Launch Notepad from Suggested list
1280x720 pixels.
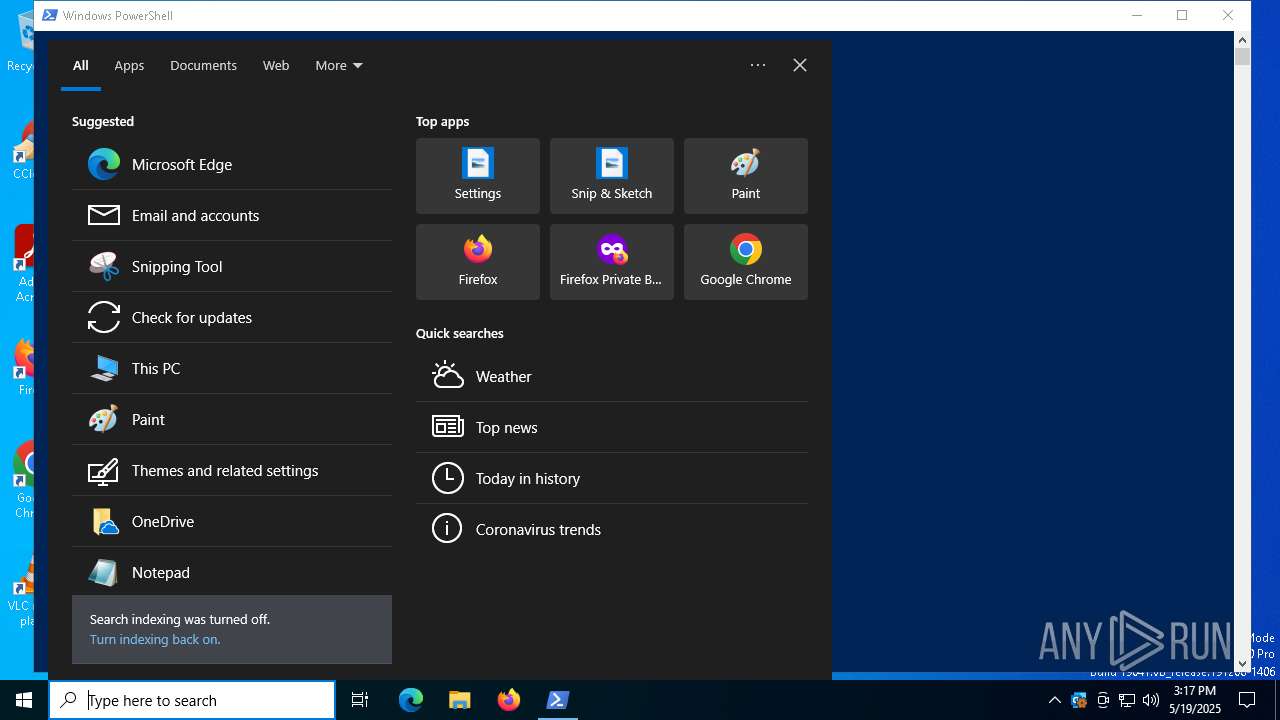[232, 572]
